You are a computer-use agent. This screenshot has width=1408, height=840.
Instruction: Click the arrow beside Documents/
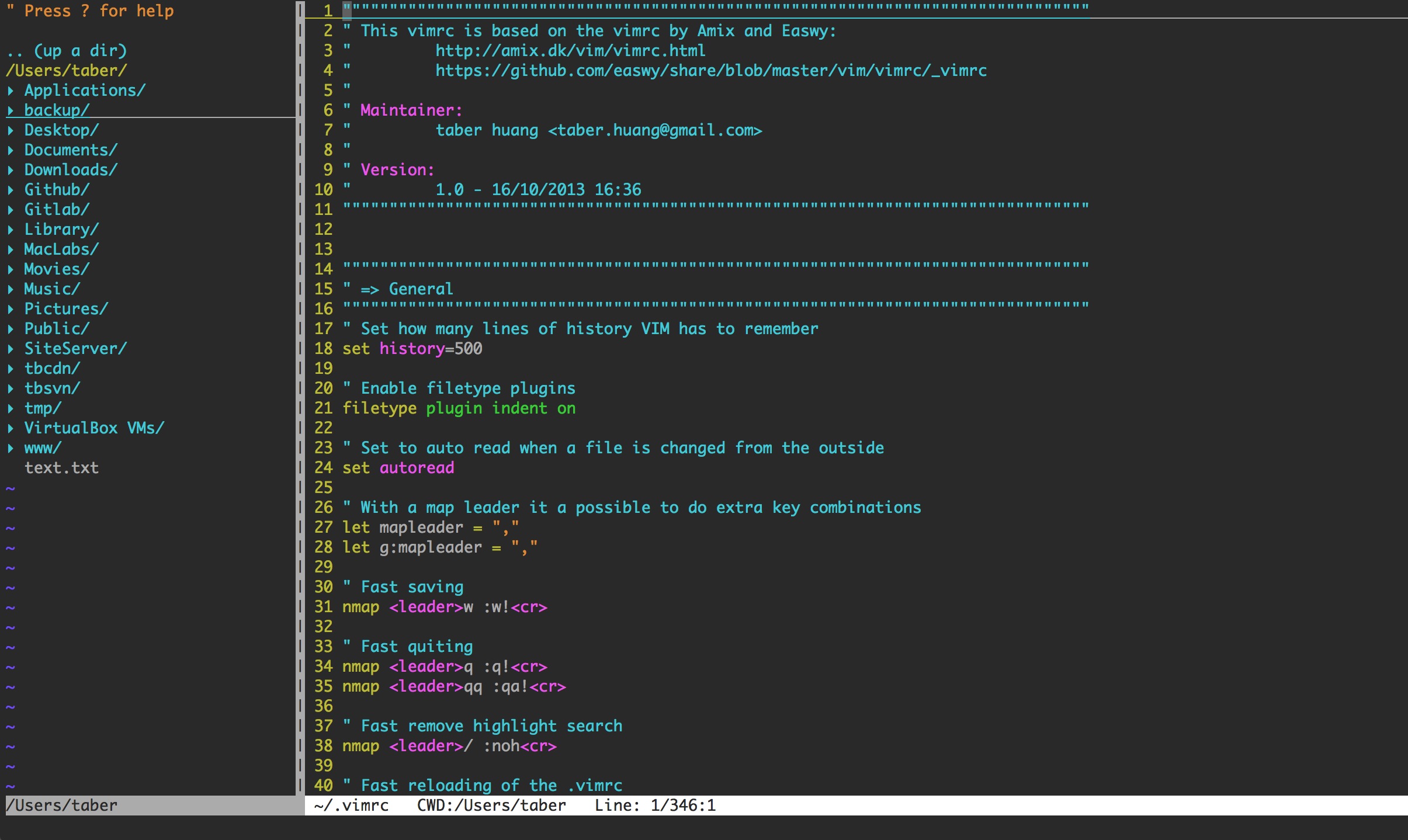11,150
